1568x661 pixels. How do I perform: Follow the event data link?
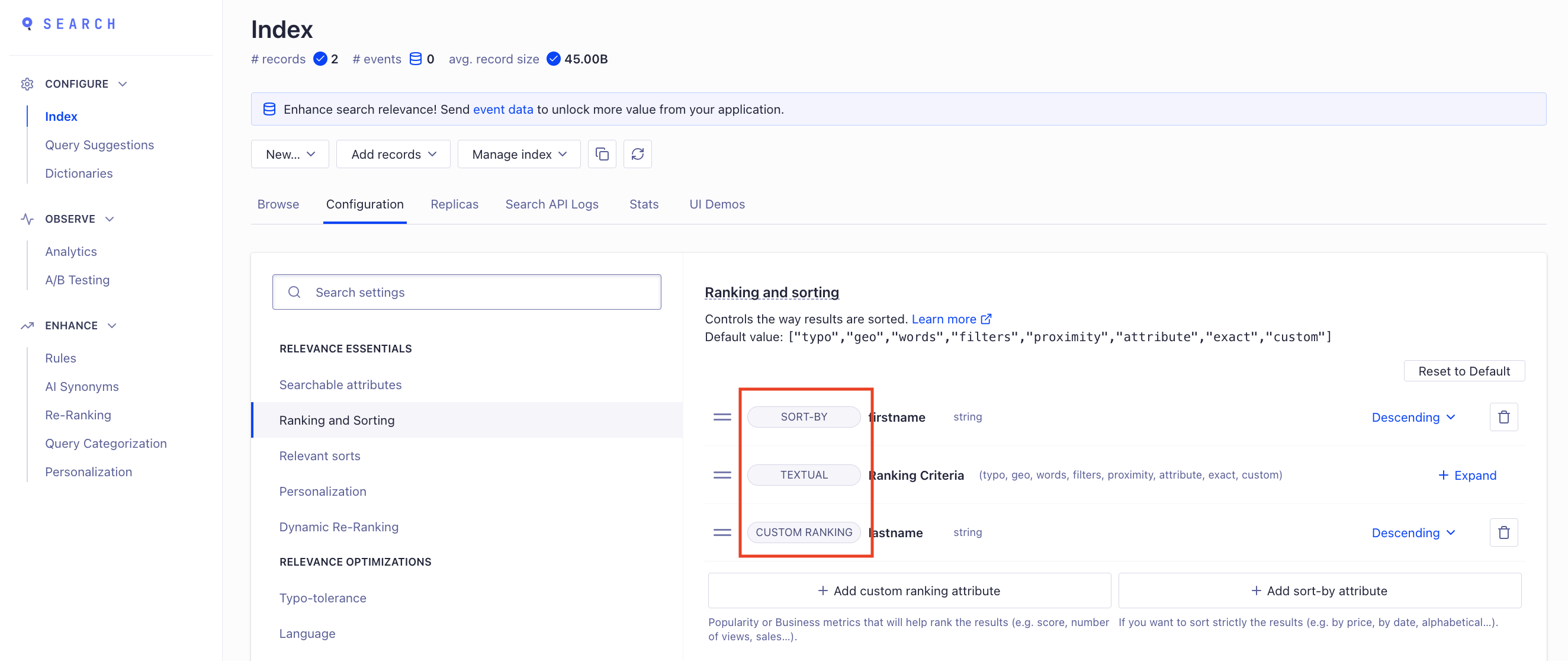pos(503,110)
